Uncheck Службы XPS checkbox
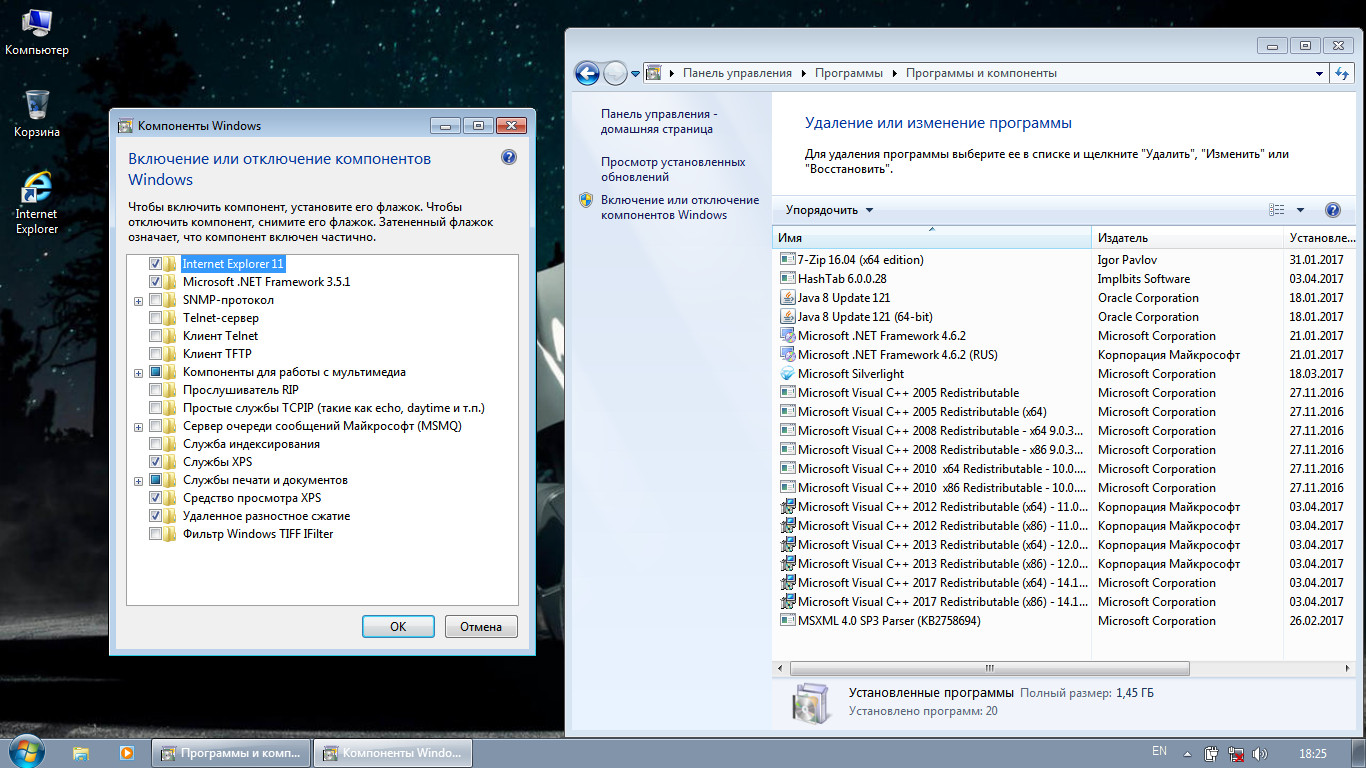The width and height of the screenshot is (1366, 768). (x=155, y=462)
